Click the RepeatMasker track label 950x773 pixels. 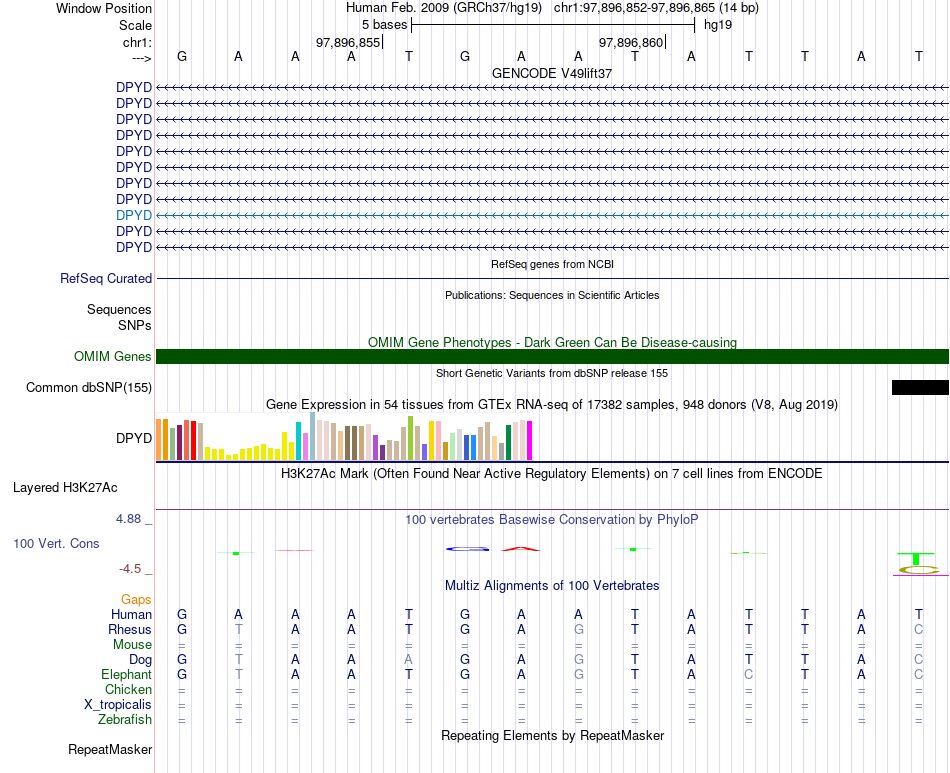point(110,750)
